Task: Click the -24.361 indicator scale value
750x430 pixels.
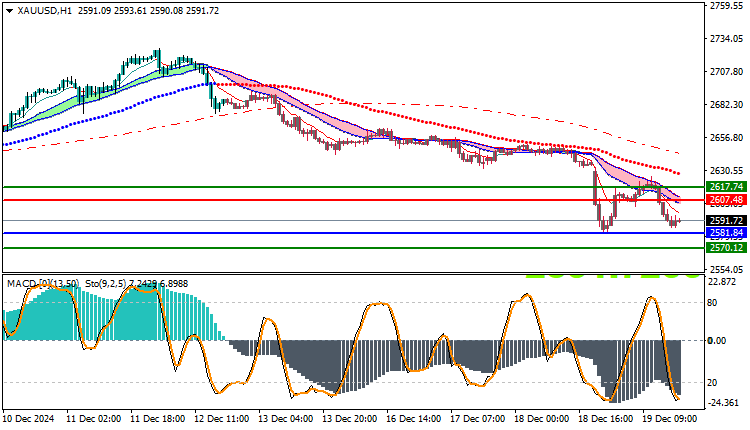Action: [x=723, y=403]
